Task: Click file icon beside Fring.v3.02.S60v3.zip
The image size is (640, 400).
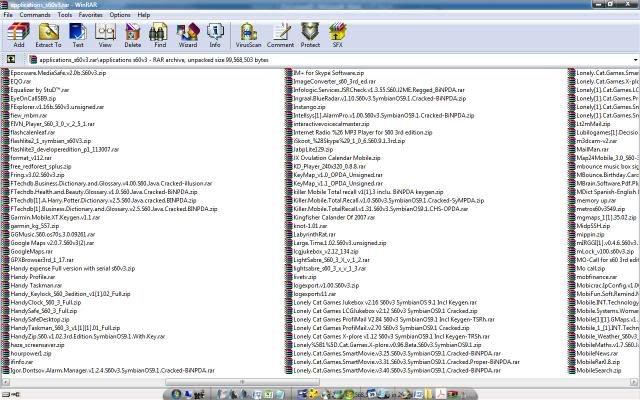Action: click(x=5, y=175)
